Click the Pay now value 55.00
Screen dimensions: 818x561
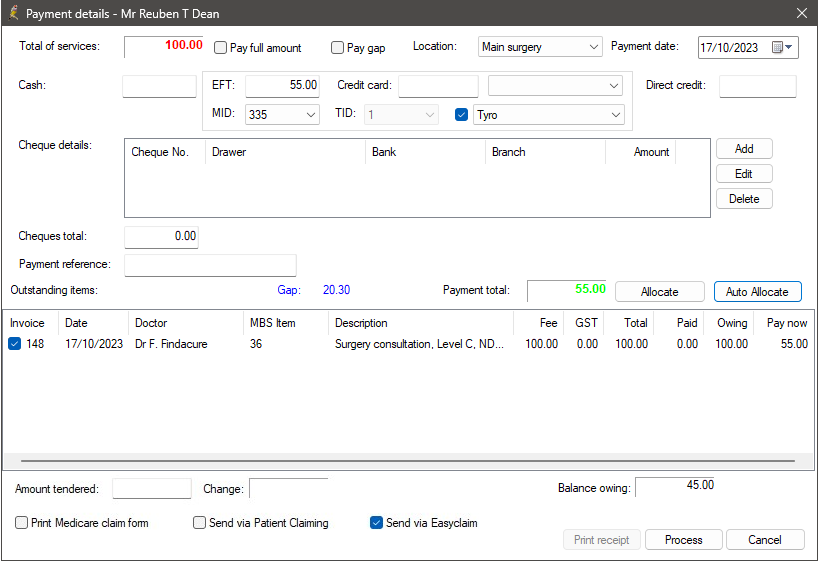pyautogui.click(x=794, y=344)
